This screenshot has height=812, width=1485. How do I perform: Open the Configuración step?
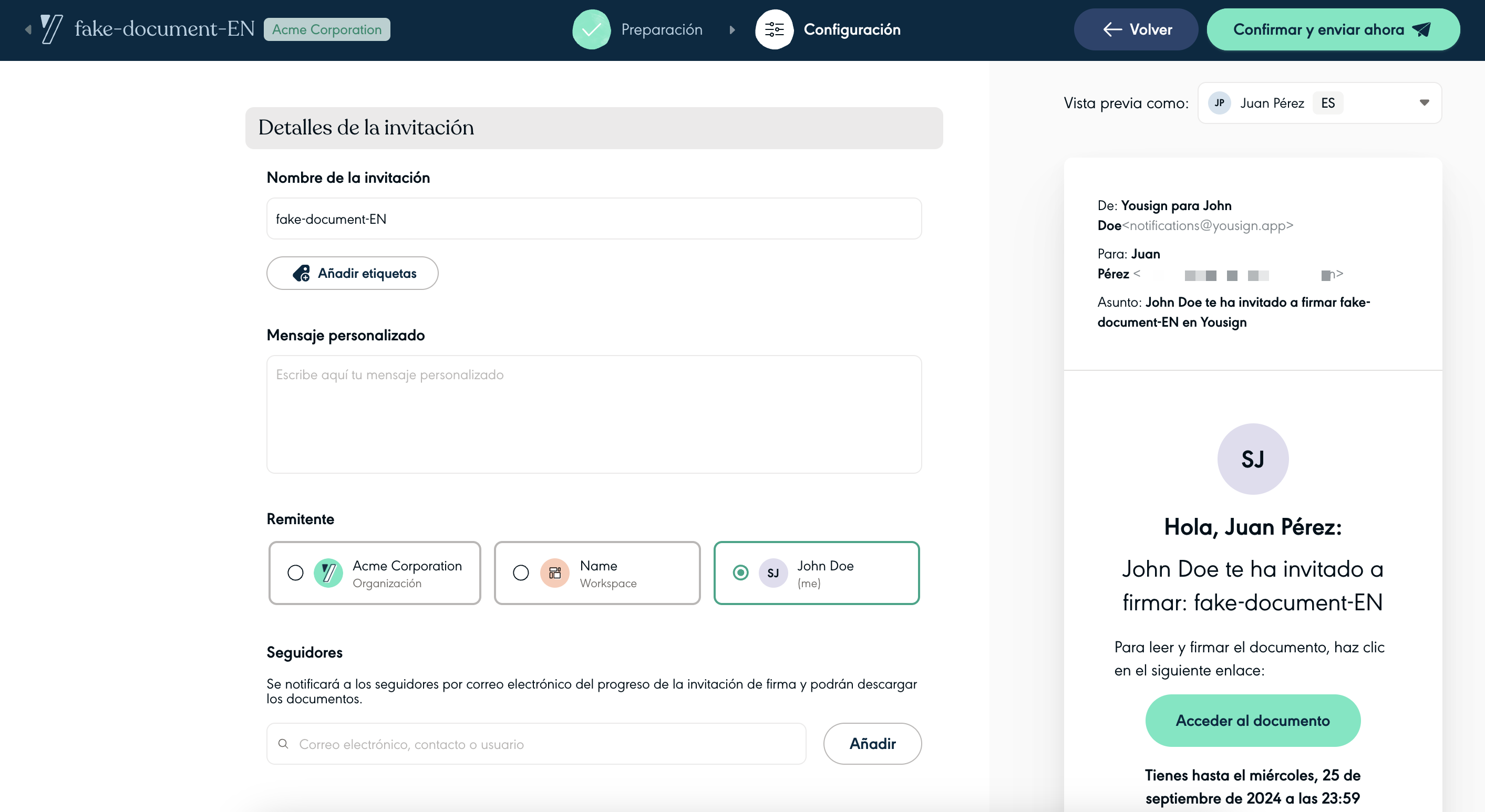click(851, 29)
